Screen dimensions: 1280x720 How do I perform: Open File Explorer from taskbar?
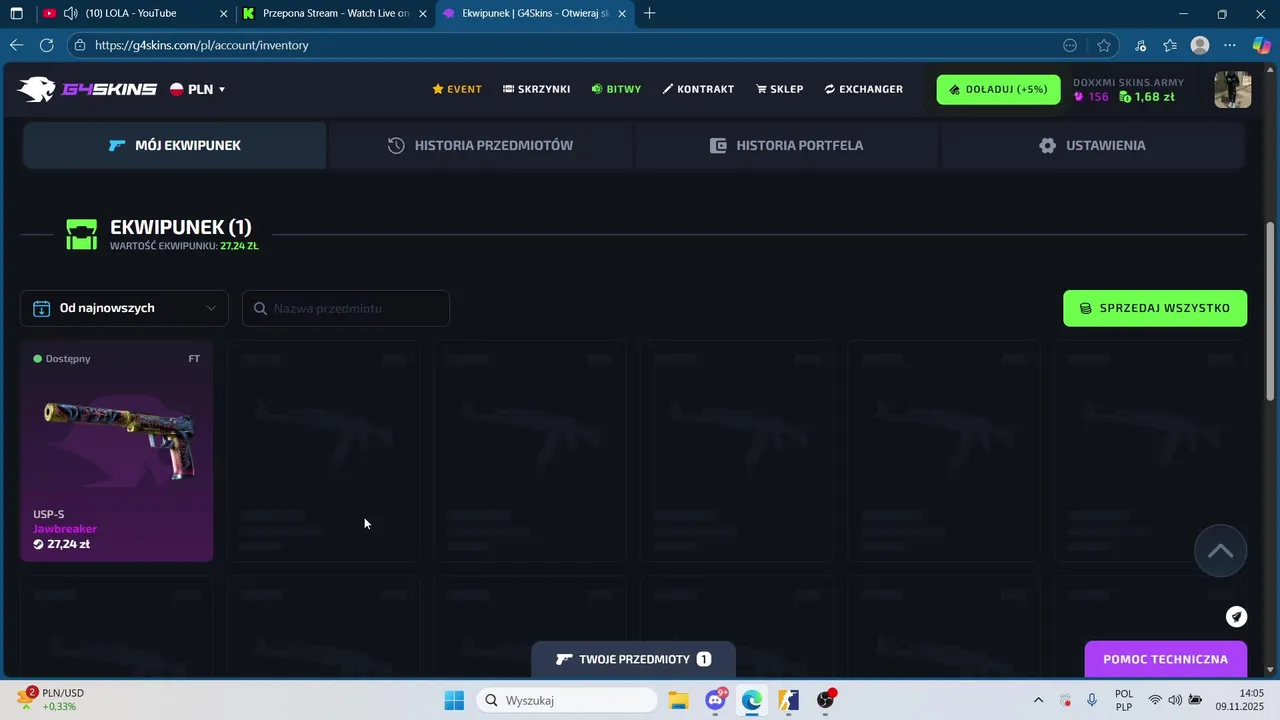click(678, 700)
